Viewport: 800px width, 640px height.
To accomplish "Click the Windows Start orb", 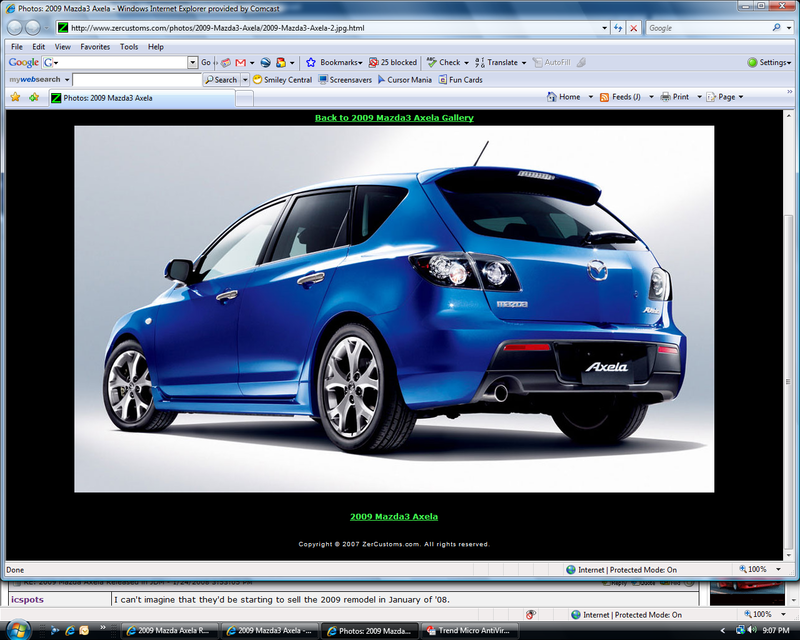I will (x=18, y=630).
